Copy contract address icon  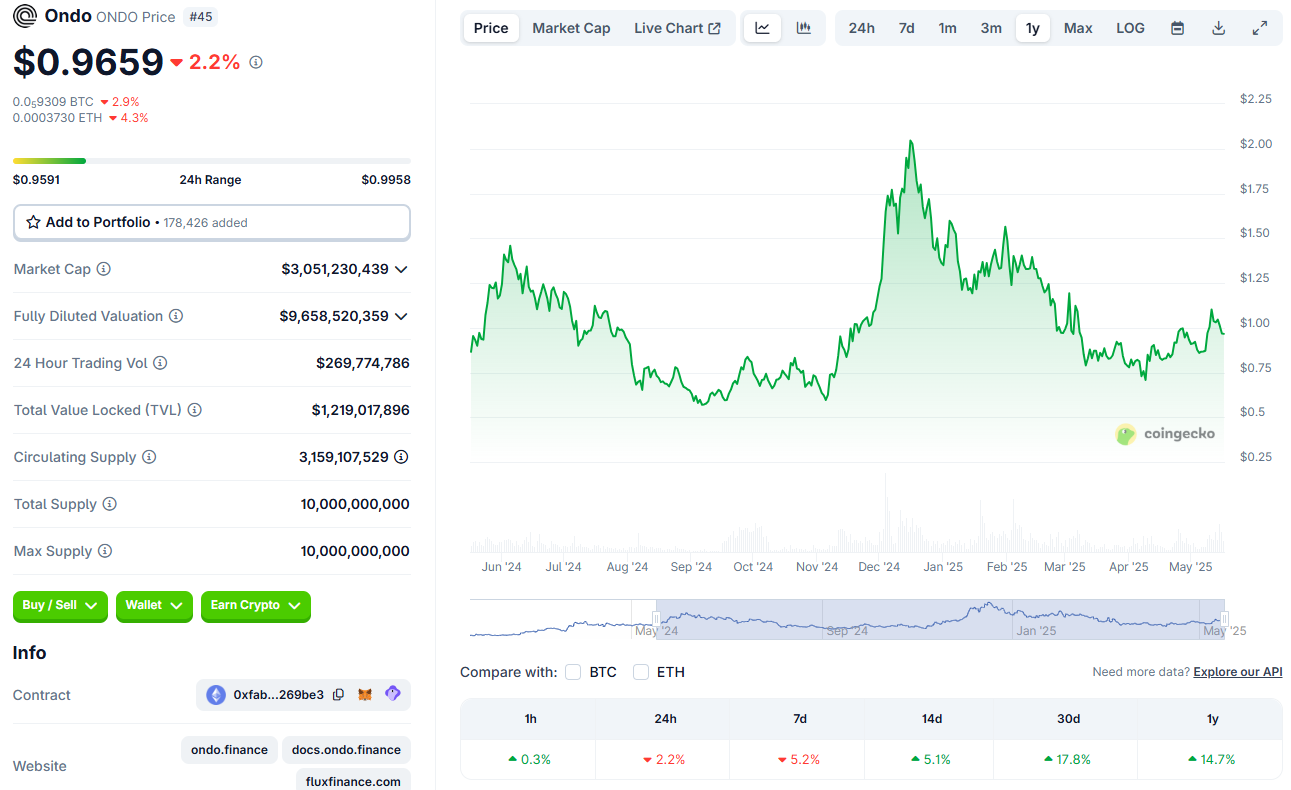pos(338,694)
